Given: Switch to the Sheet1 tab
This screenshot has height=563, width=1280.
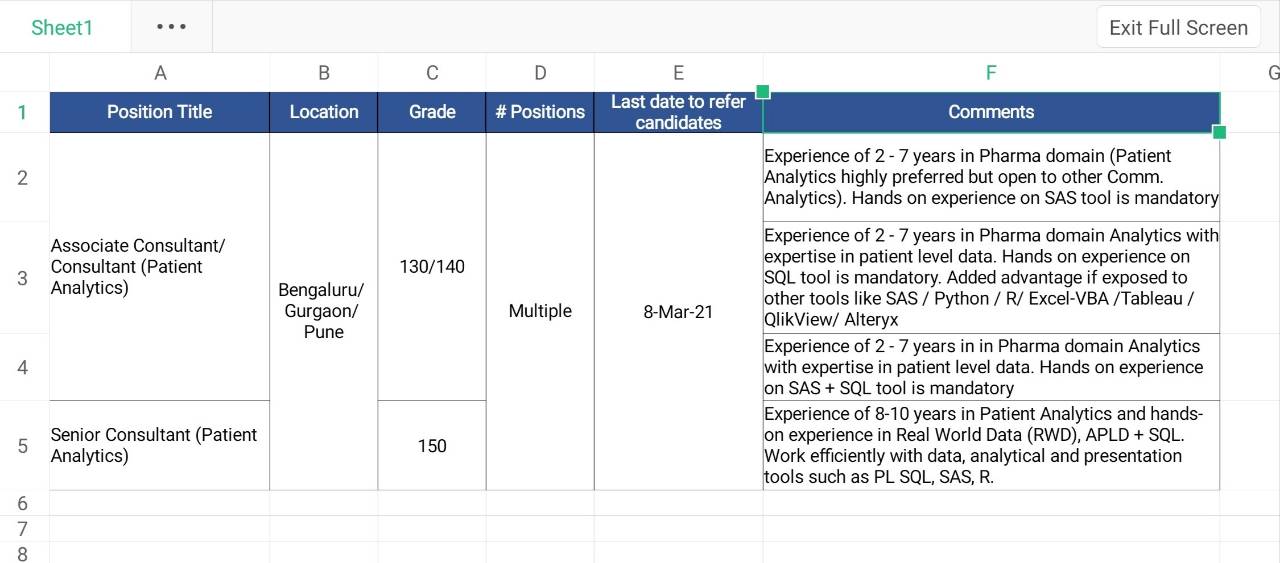Looking at the screenshot, I should click(62, 27).
